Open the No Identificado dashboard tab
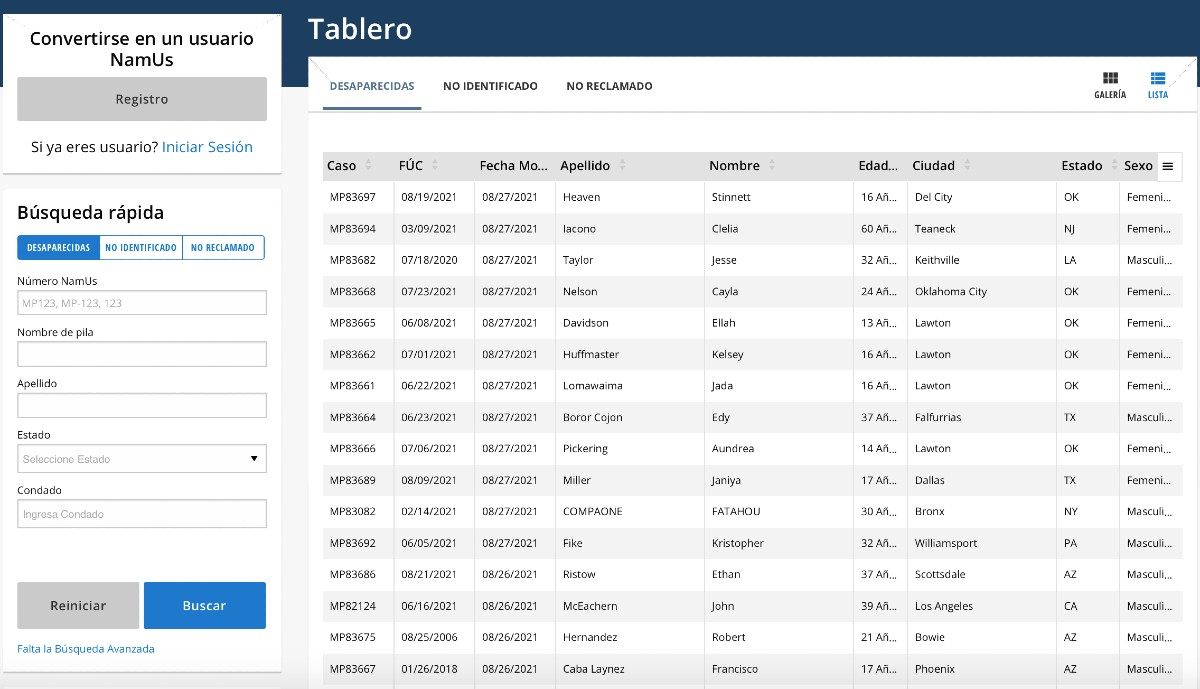Viewport: 1200px width, 689px height. (490, 86)
